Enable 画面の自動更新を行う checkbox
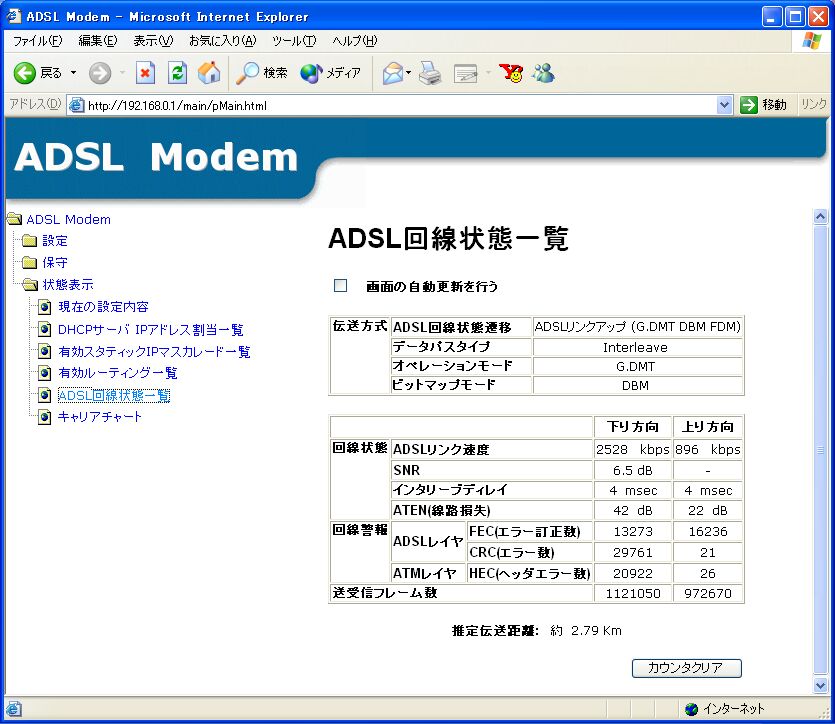 pyautogui.click(x=341, y=286)
